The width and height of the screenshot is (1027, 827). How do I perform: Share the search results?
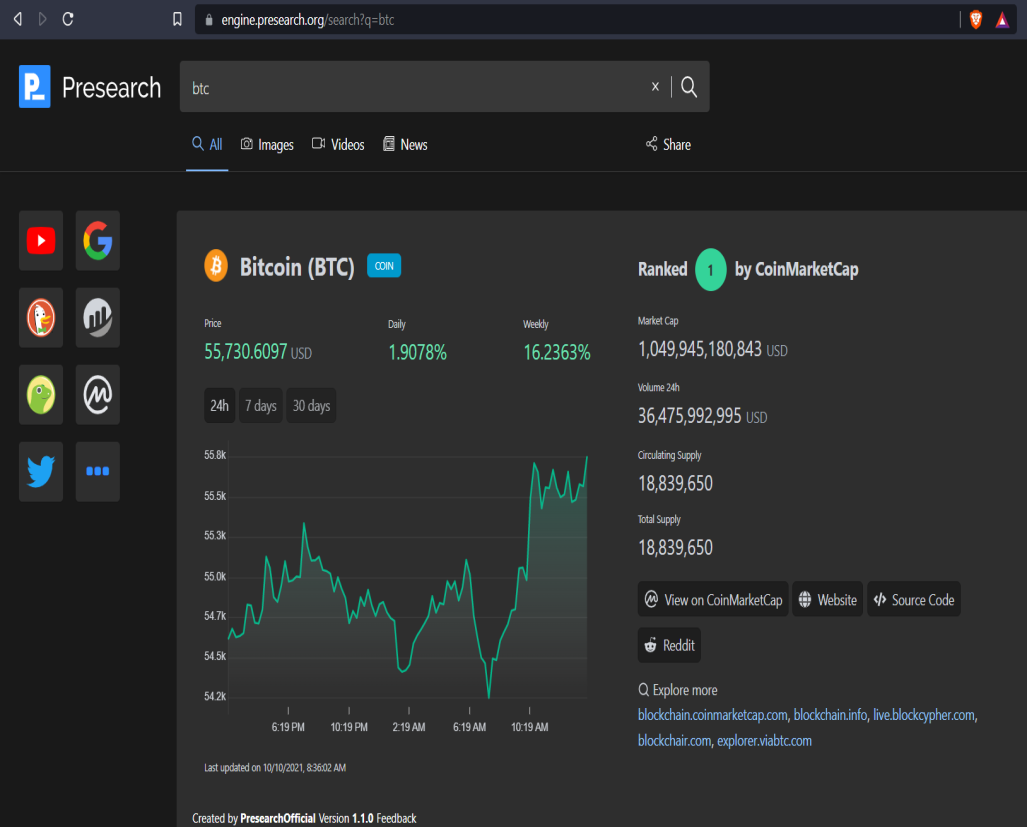668,145
